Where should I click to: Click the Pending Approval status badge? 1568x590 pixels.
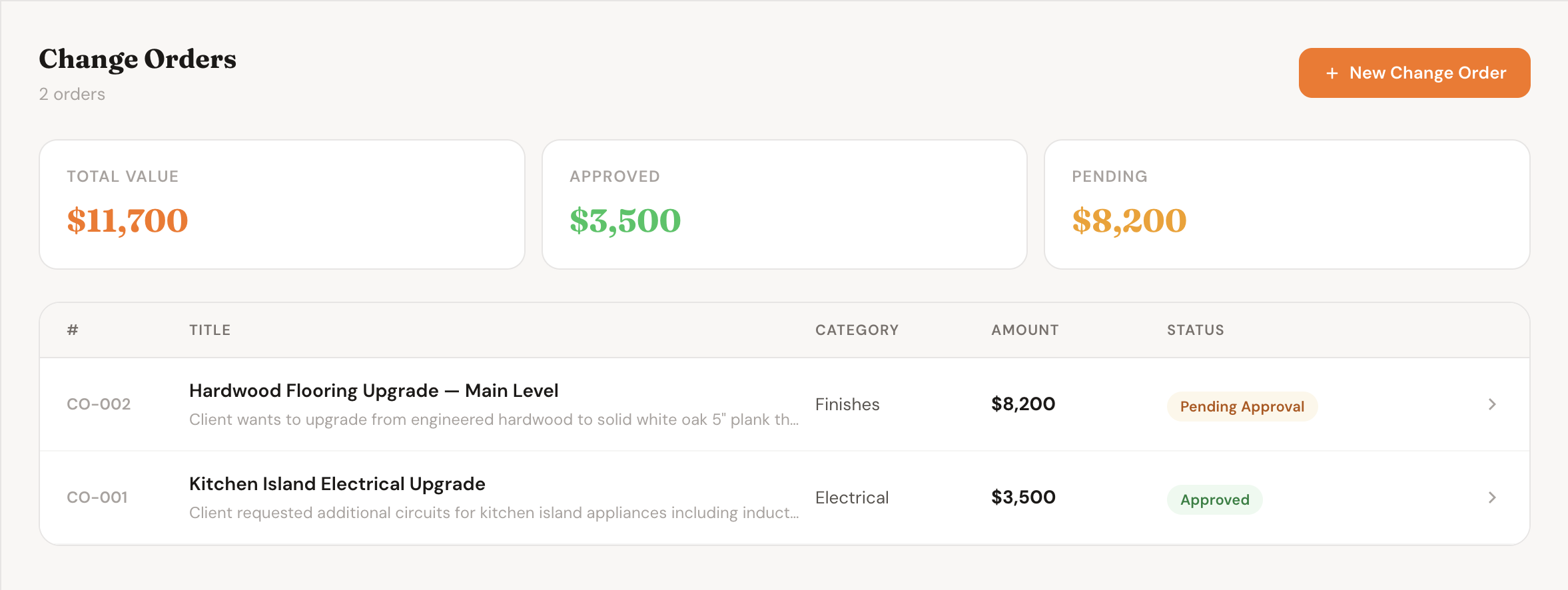click(1242, 406)
